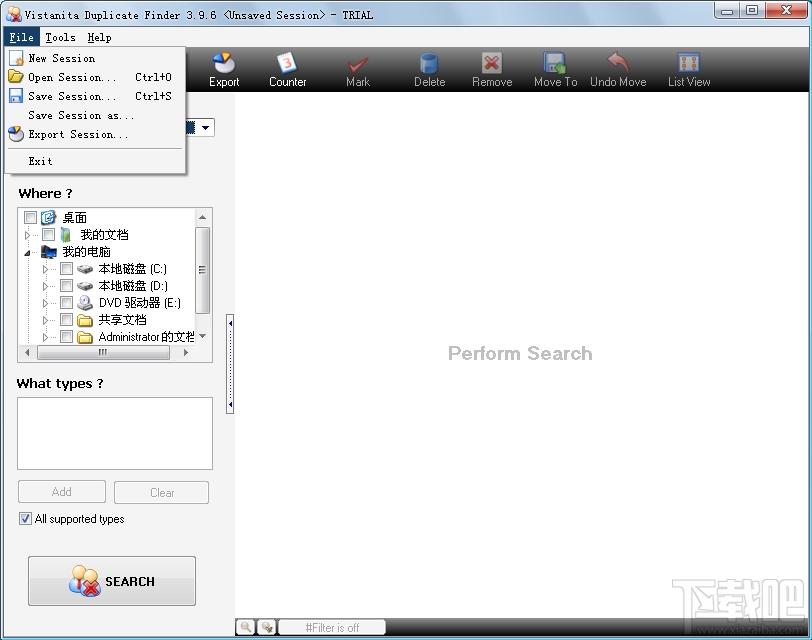Choose Save Session... Ctrl+S entry

point(95,96)
